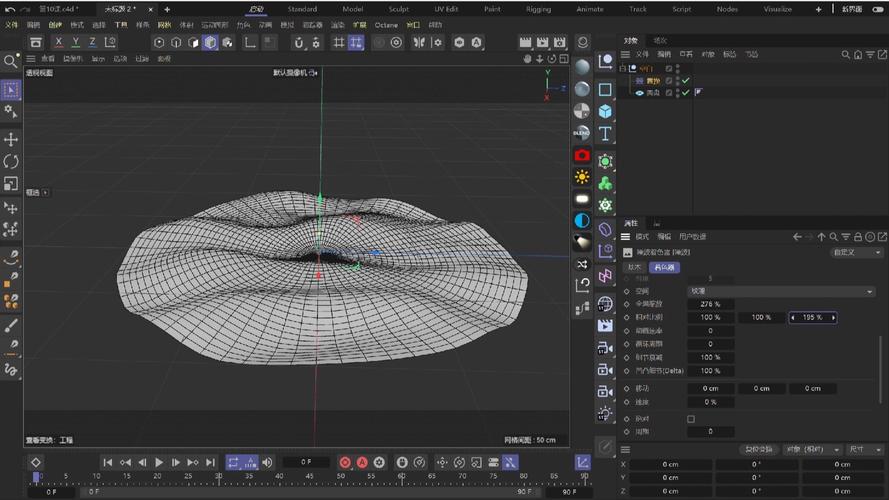Click the timeline ruler at frame 30
This screenshot has height=500, width=889.
pos(218,476)
